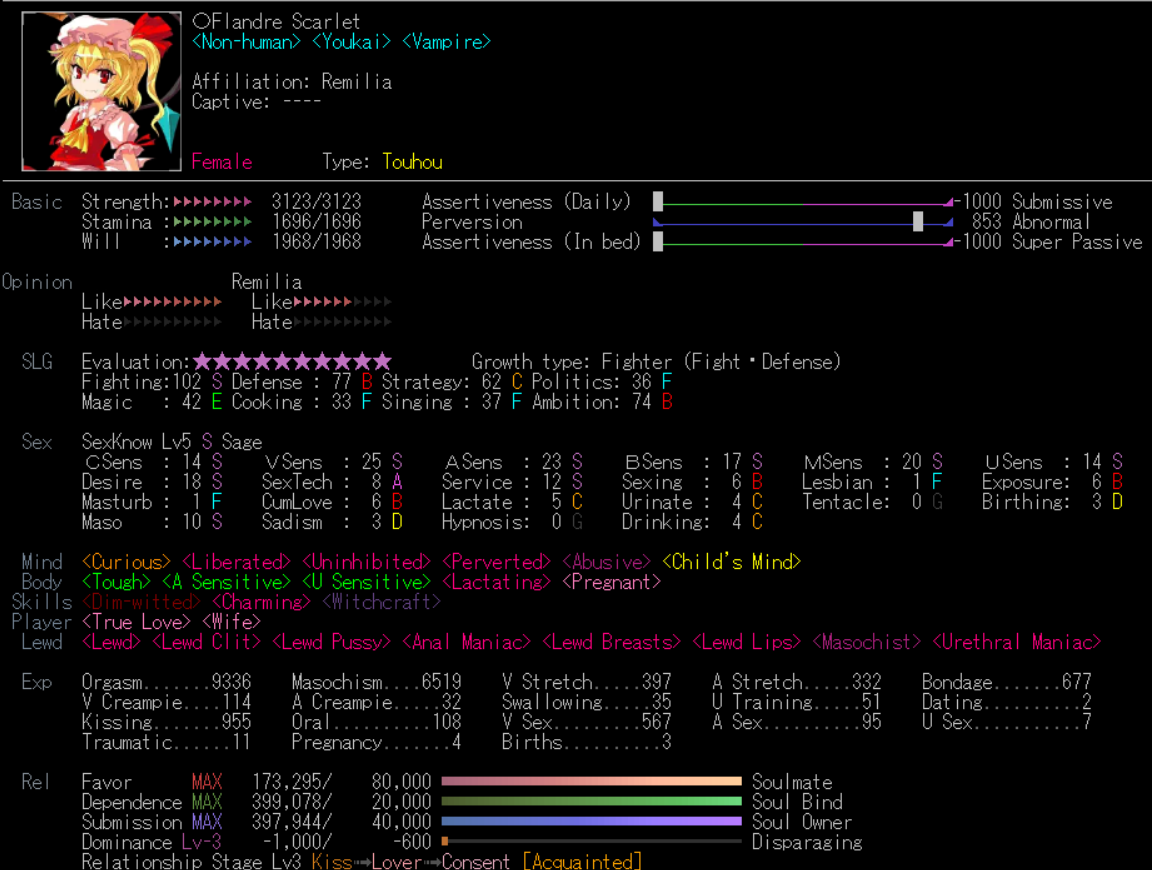Screen dimensions: 1152x870
Task: Click the Politics 36 F stat
Action: pyautogui.click(x=602, y=382)
